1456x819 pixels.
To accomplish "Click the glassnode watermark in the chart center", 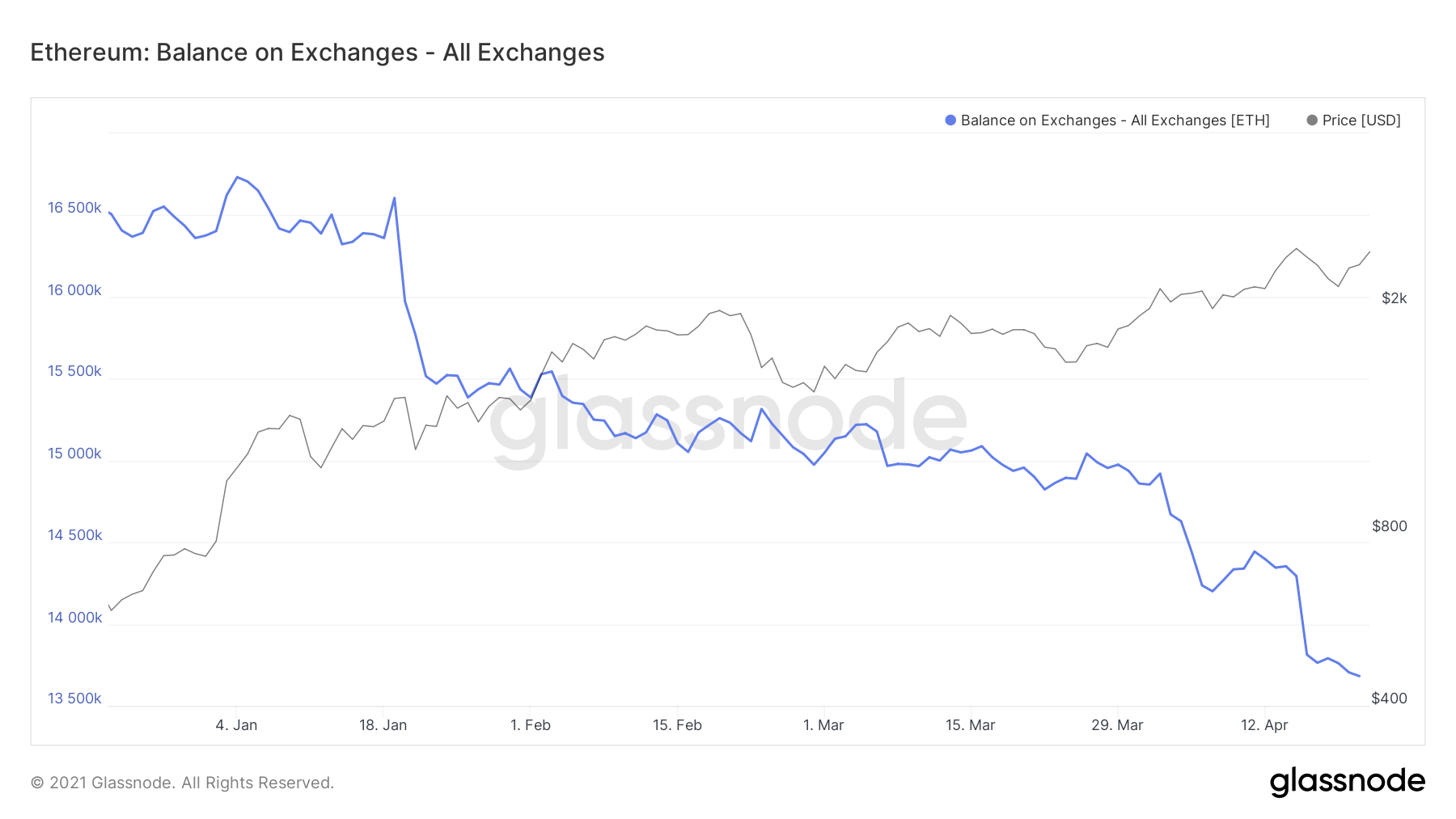I will 728,420.
